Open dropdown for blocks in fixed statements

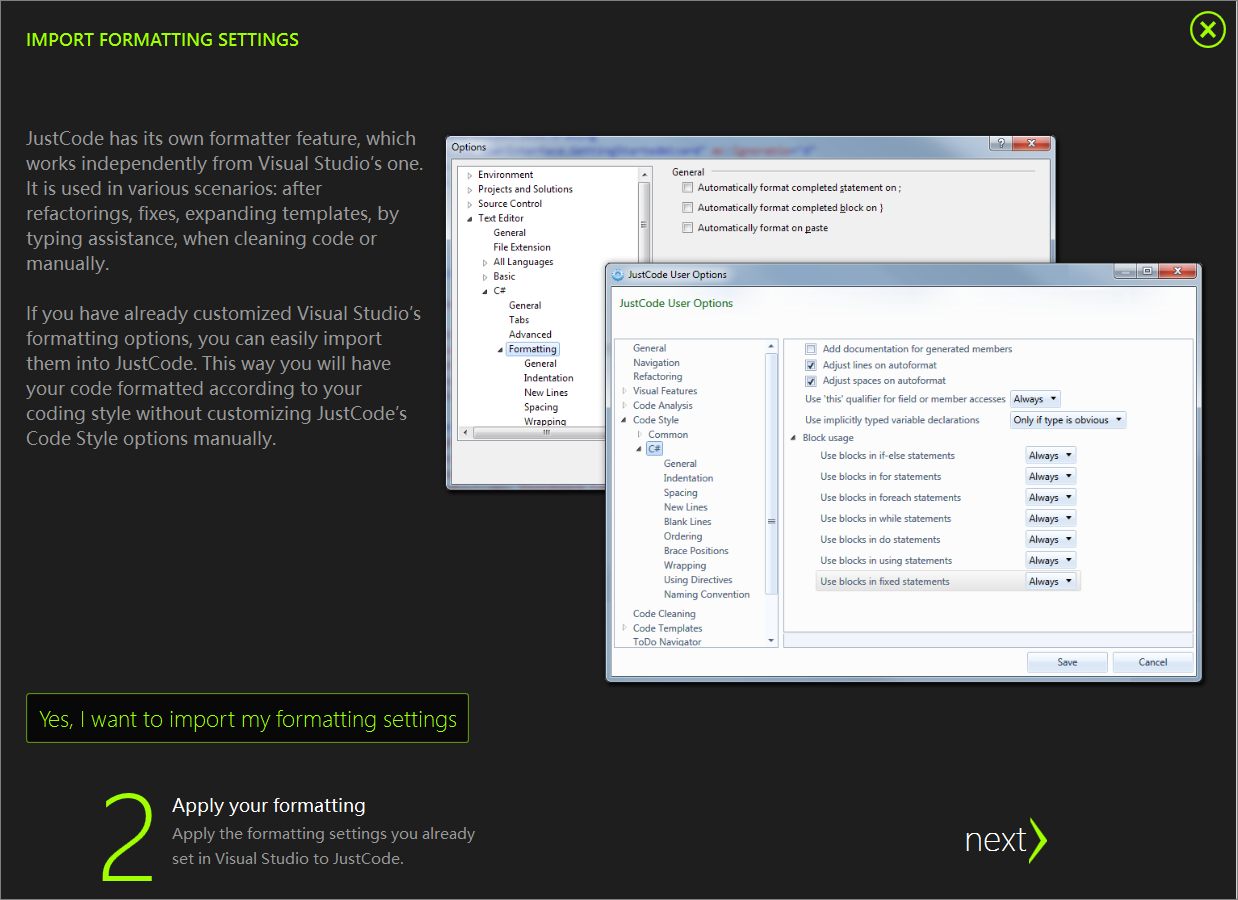[1050, 581]
